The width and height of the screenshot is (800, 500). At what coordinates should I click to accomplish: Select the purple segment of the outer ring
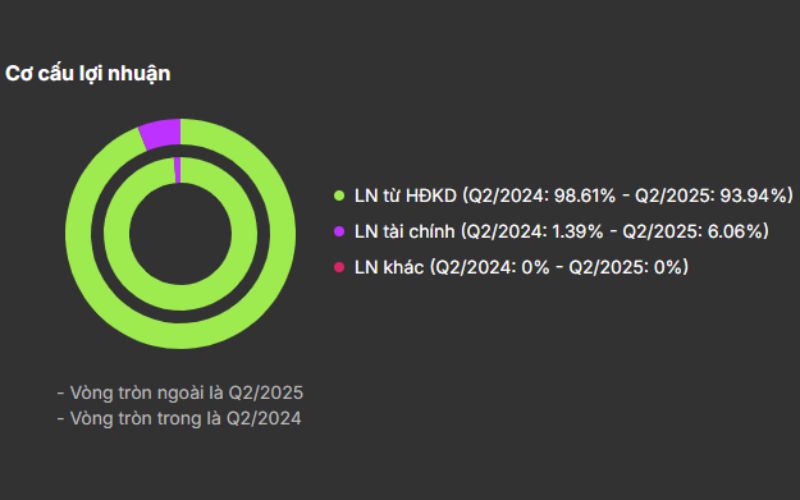coord(161,133)
